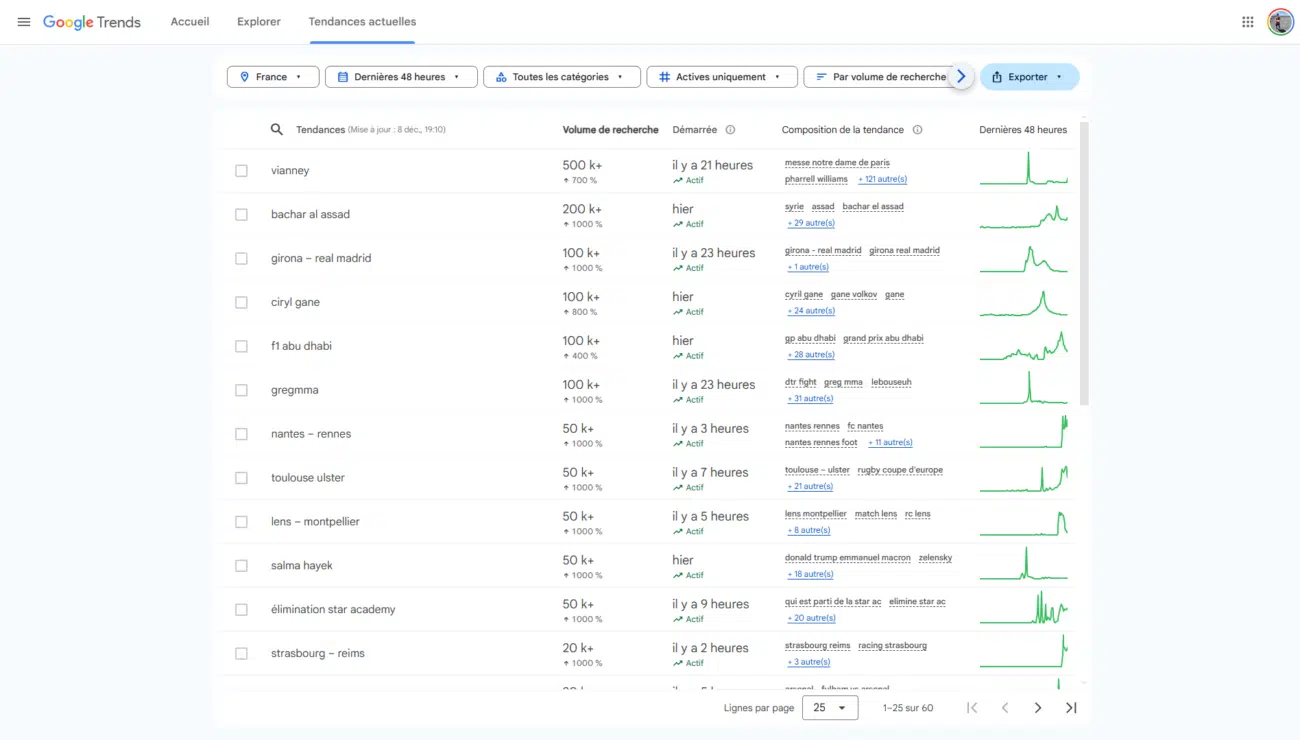Viewport: 1300px width, 740px height.
Task: Open the dtr fight related query
Action: (x=801, y=382)
